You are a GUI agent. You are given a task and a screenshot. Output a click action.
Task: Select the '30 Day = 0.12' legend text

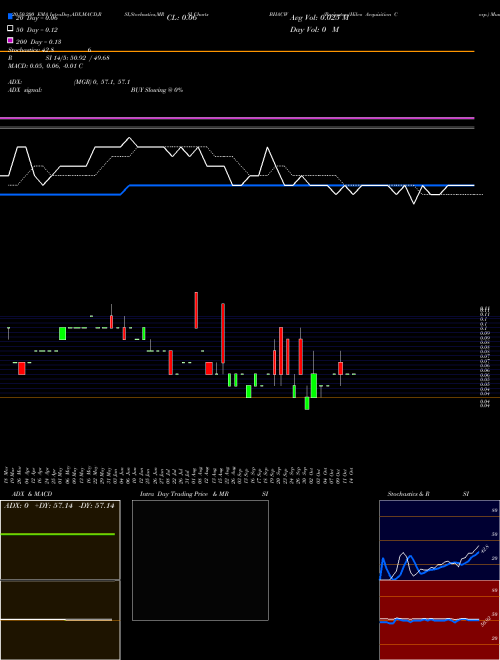coord(37,30)
